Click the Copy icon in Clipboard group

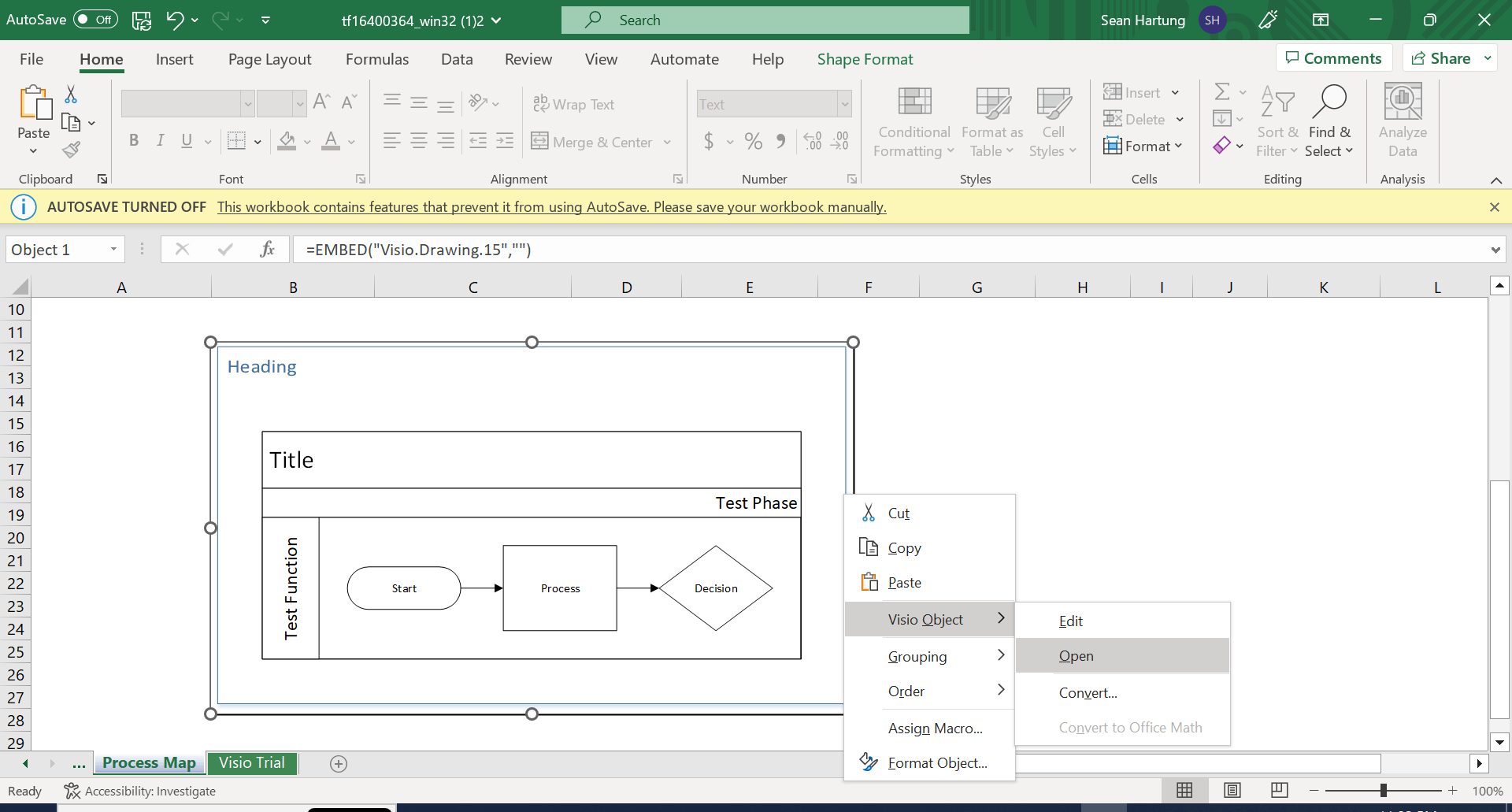click(71, 123)
